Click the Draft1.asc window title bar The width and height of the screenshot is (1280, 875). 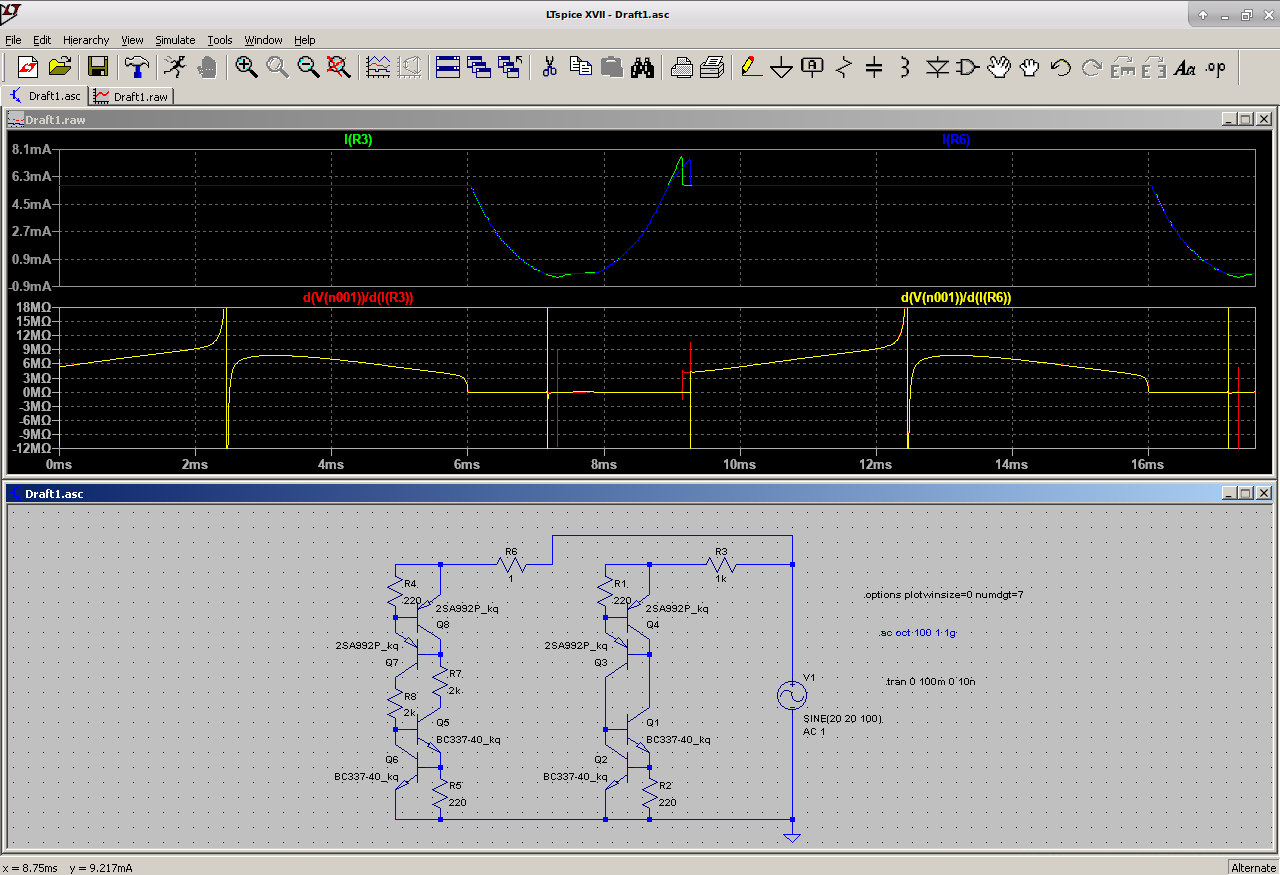pos(640,493)
